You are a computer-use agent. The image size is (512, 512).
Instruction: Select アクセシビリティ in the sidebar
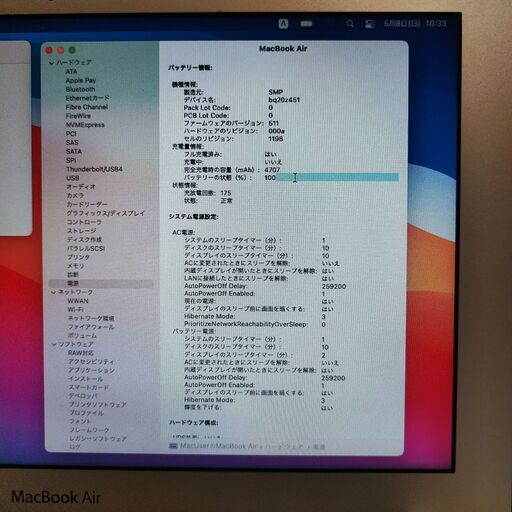pos(91,362)
